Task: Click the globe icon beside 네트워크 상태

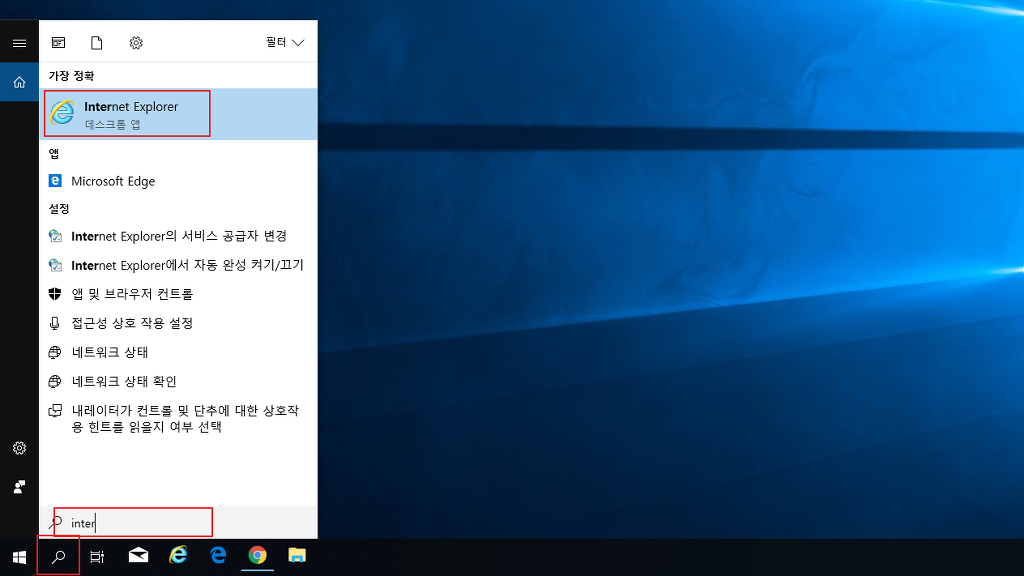Action: point(55,353)
